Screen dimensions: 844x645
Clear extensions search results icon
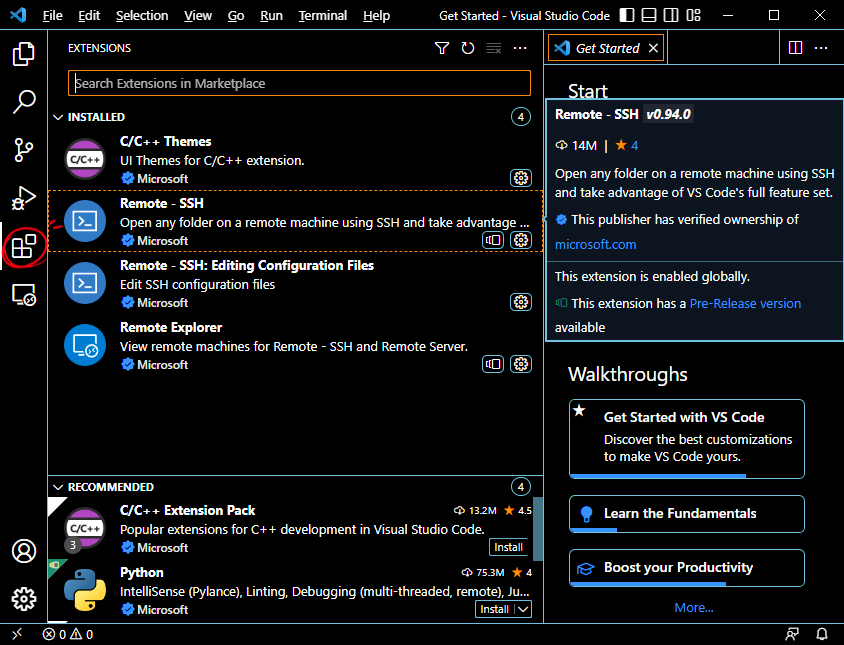[494, 48]
